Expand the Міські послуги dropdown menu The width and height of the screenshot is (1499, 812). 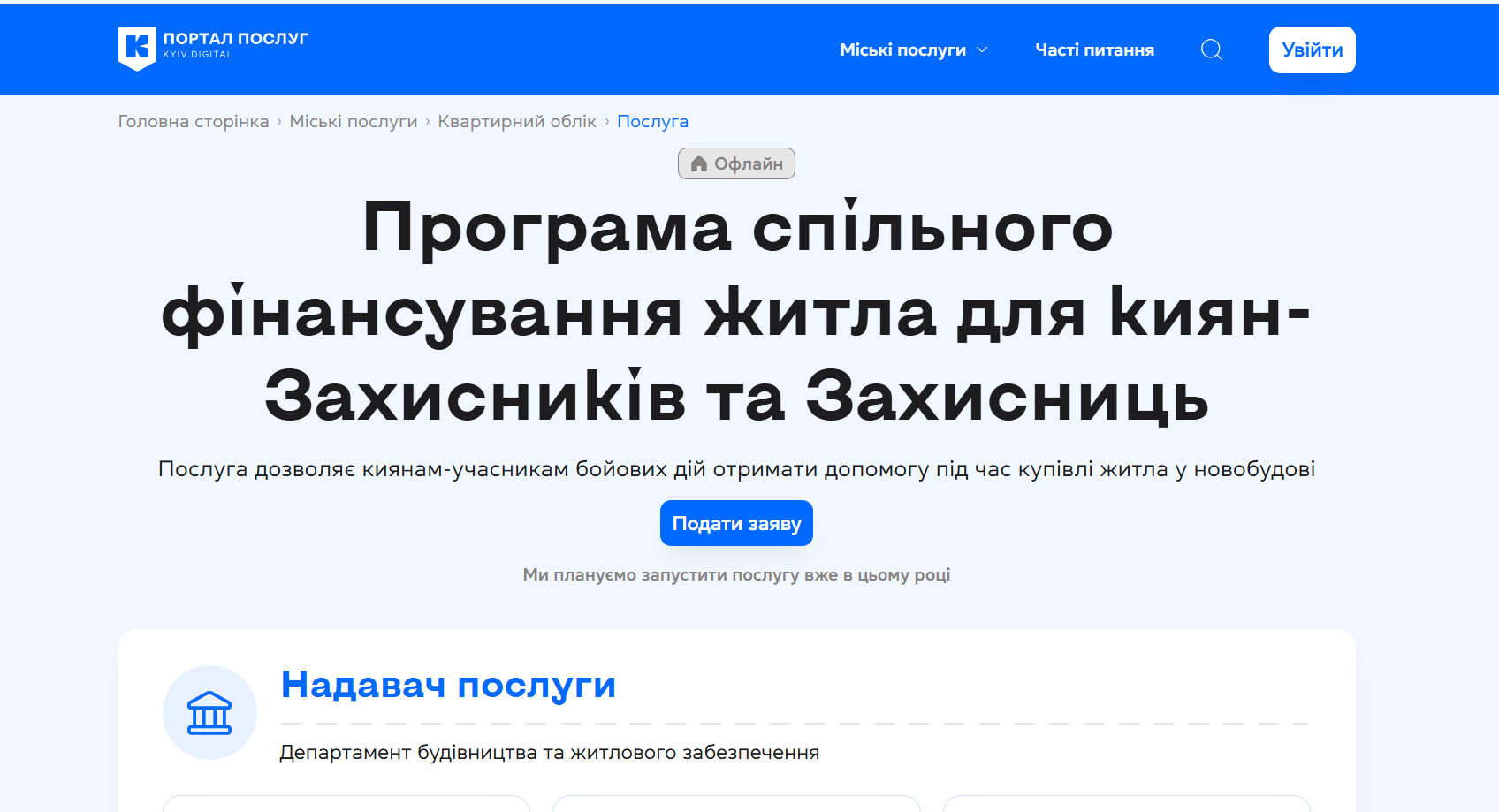click(x=914, y=50)
